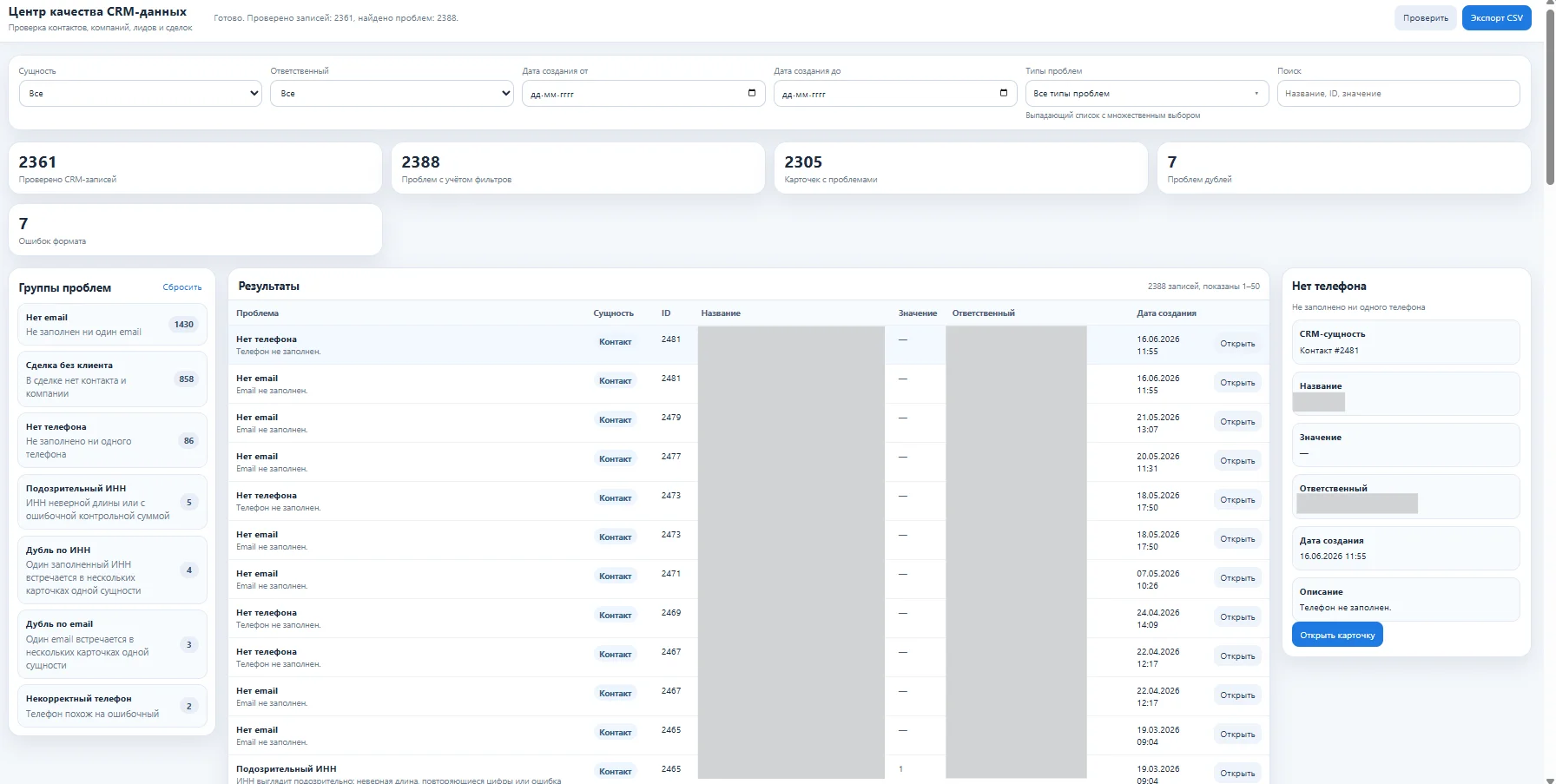The width and height of the screenshot is (1556, 784).
Task: Click the '2388 Проблем с учётом фильтров' card
Action: 577,168
